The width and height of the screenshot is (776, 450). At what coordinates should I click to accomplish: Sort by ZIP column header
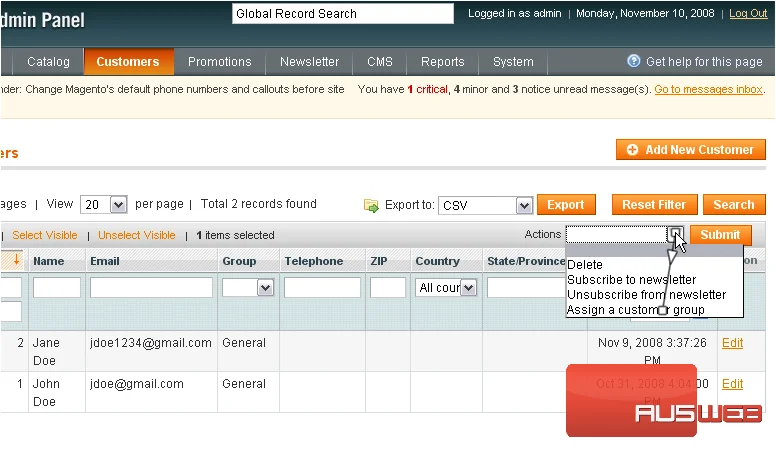[379, 261]
